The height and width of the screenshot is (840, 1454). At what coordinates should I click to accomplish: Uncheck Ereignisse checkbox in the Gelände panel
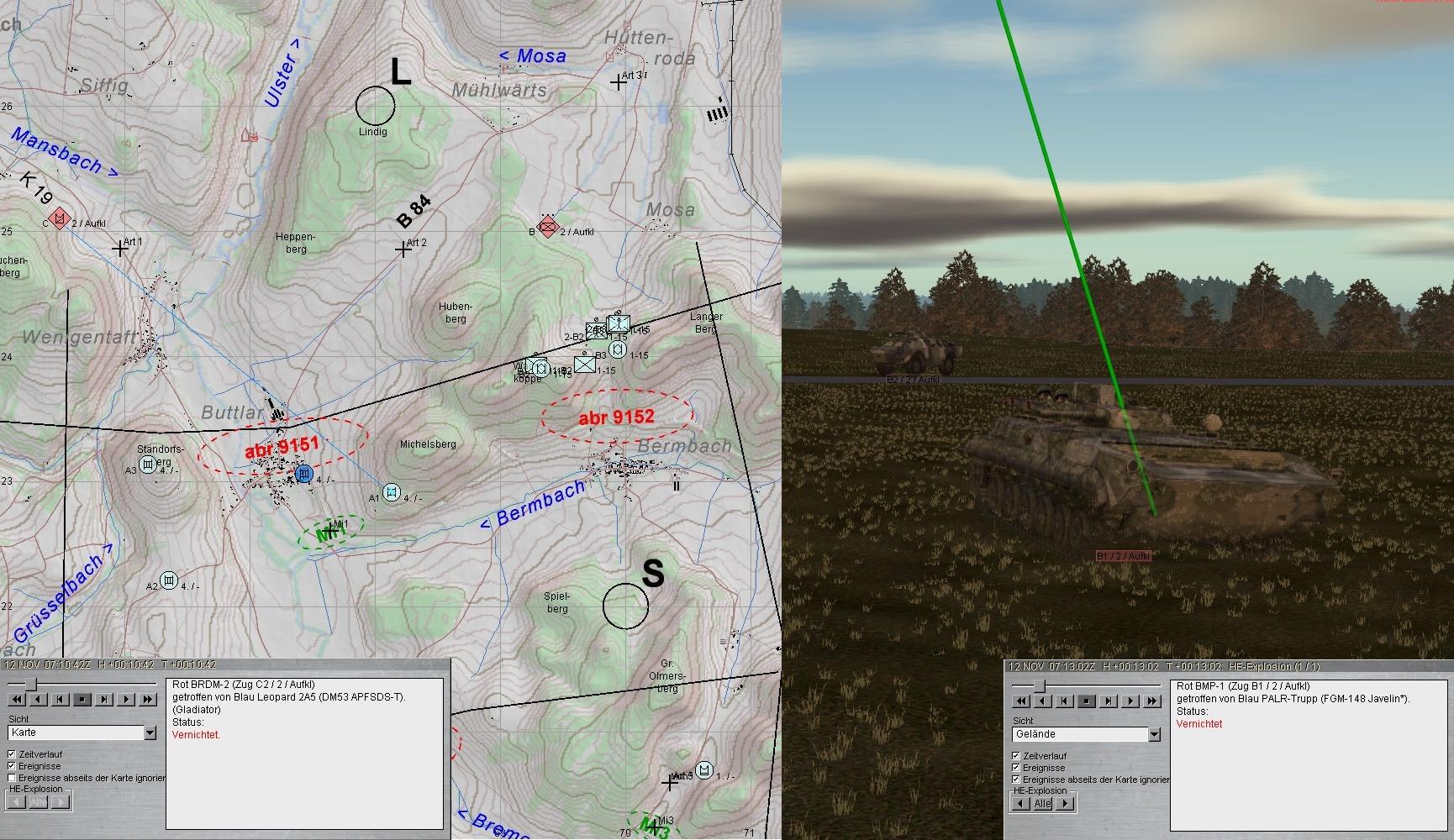point(1016,768)
